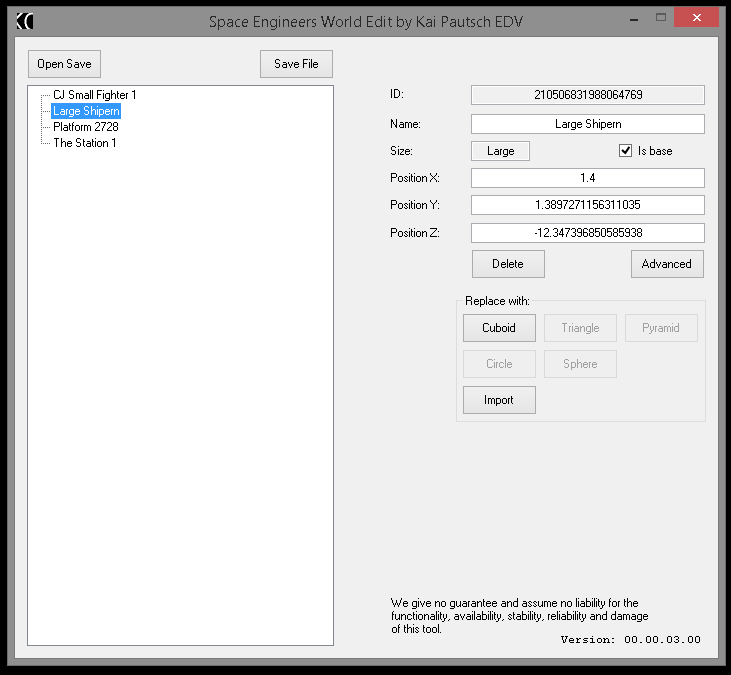Maximize the World Edit window

click(661, 18)
